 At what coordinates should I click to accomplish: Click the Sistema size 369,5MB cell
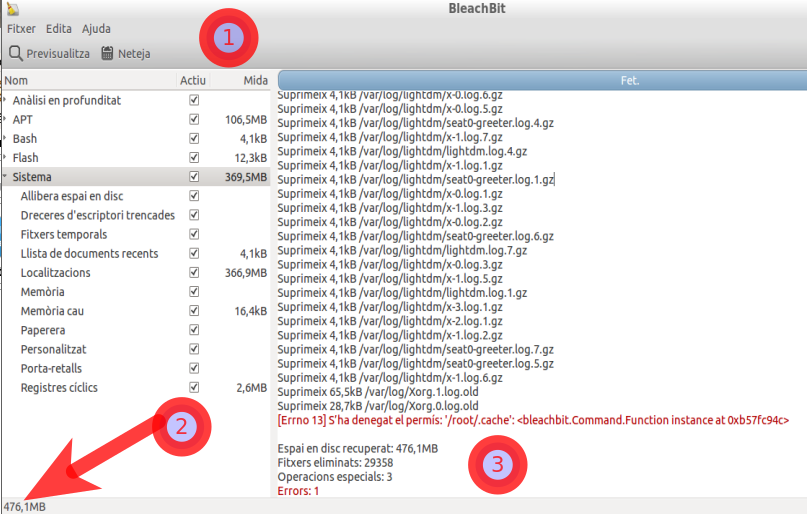(x=246, y=177)
